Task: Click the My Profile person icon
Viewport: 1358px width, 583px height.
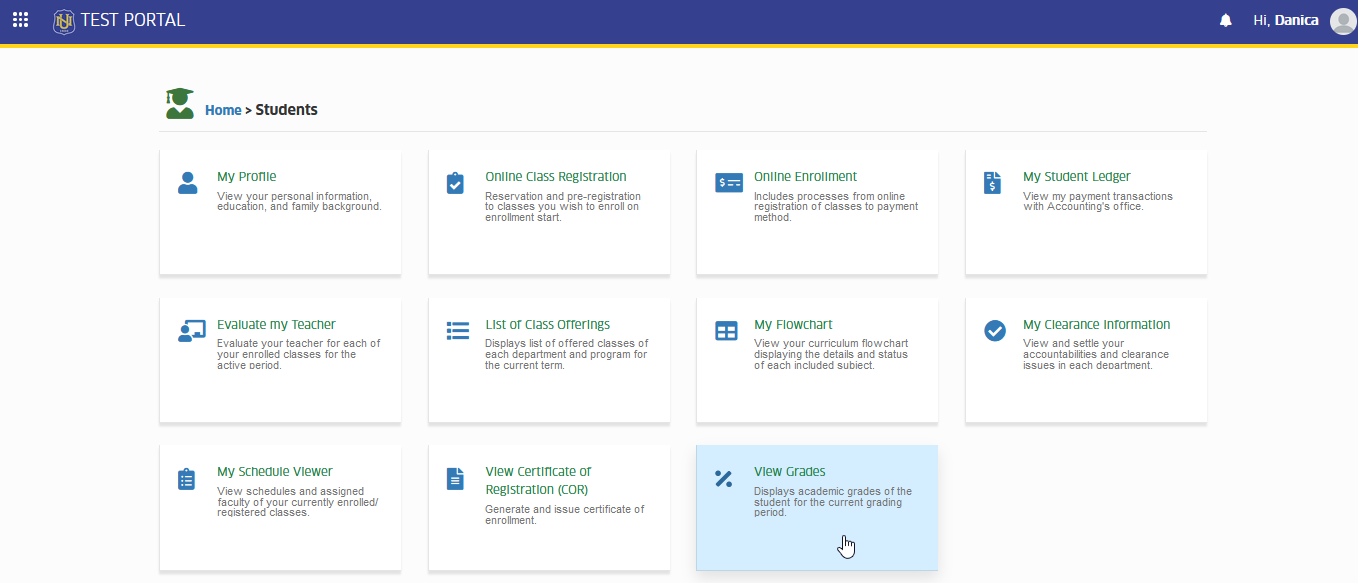Action: click(187, 183)
